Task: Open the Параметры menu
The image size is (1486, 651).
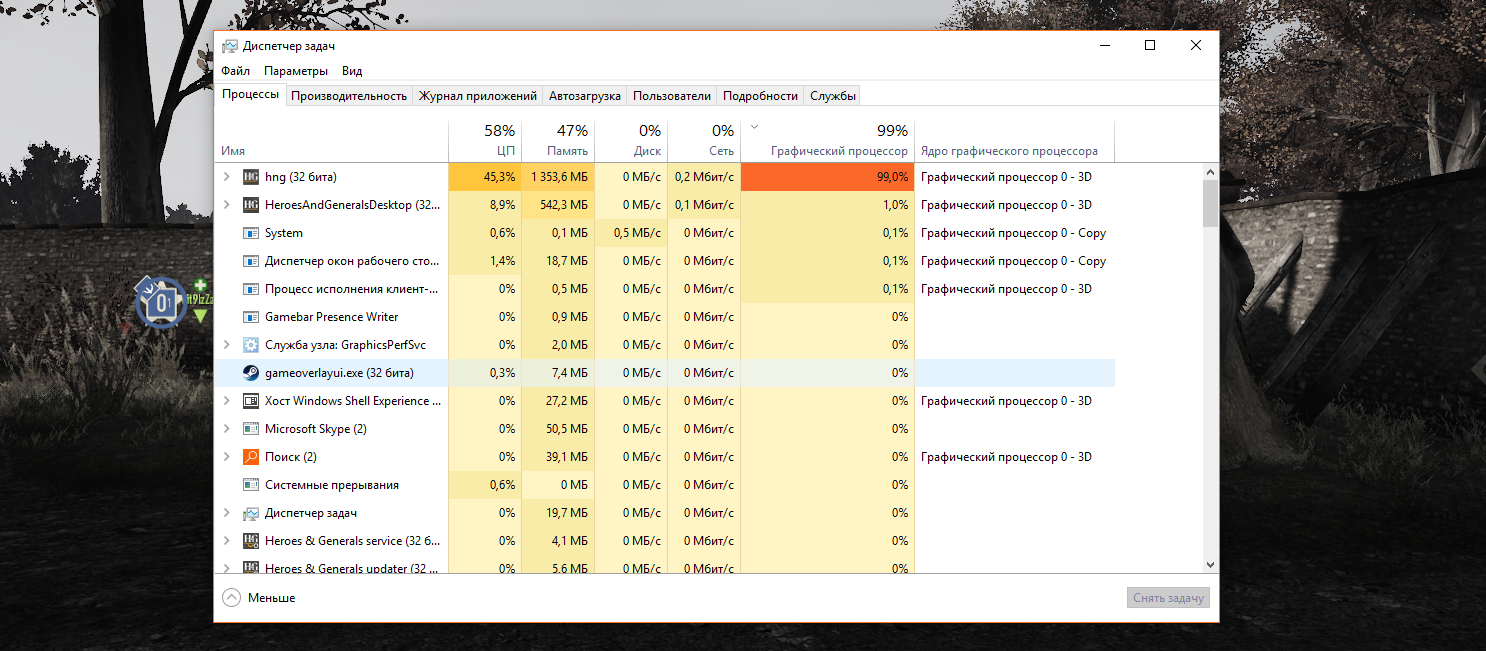Action: [x=296, y=71]
